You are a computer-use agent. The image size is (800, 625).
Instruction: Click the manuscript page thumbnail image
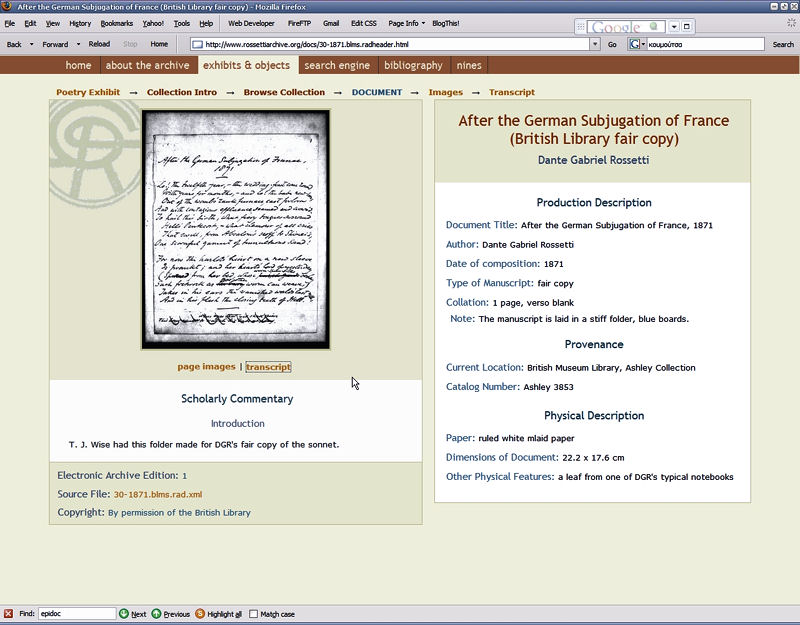pos(235,229)
